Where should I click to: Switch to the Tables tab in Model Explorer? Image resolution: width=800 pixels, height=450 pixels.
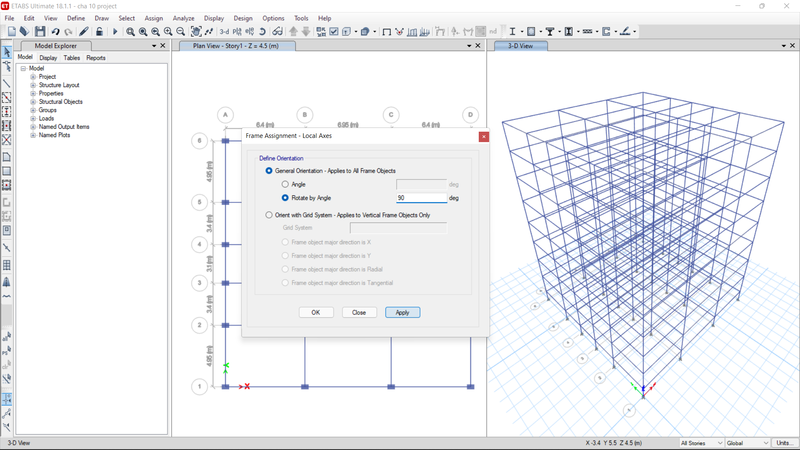click(71, 58)
